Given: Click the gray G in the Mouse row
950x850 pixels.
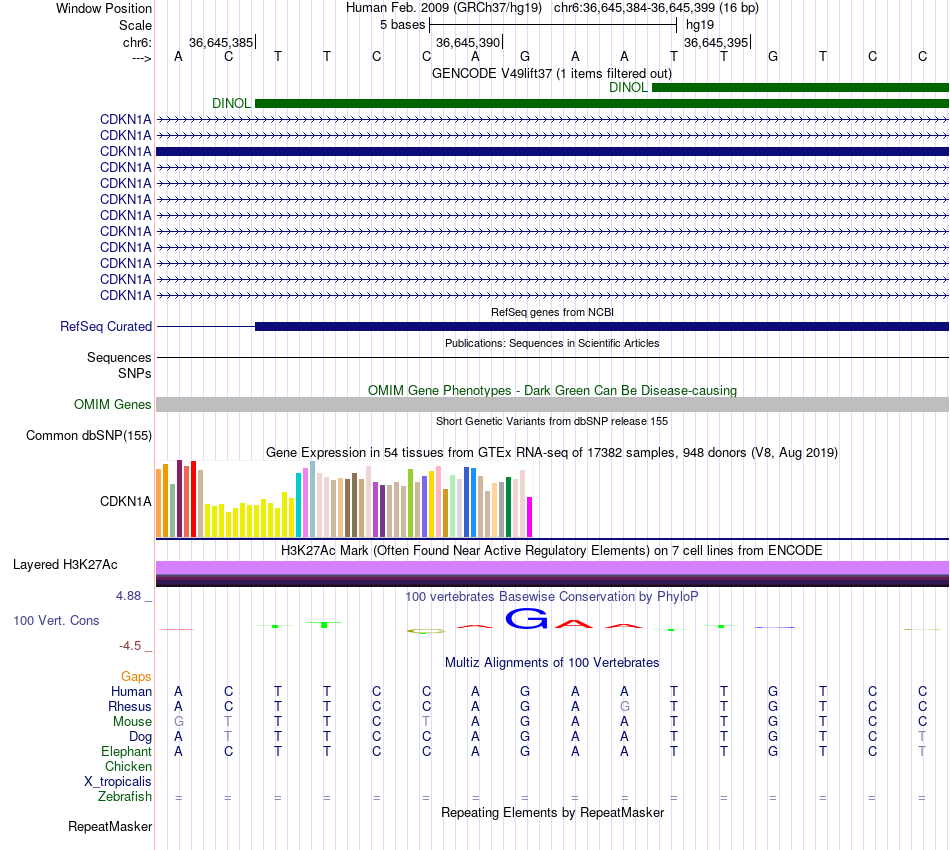Looking at the screenshot, I should pyautogui.click(x=178, y=722).
